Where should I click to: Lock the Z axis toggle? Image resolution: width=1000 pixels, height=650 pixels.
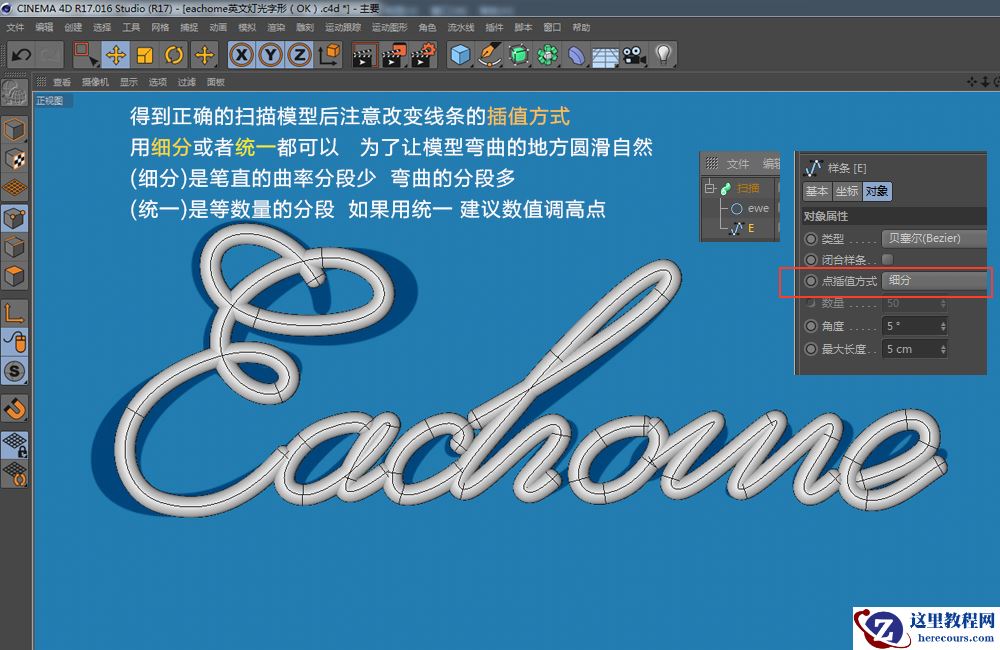point(302,55)
